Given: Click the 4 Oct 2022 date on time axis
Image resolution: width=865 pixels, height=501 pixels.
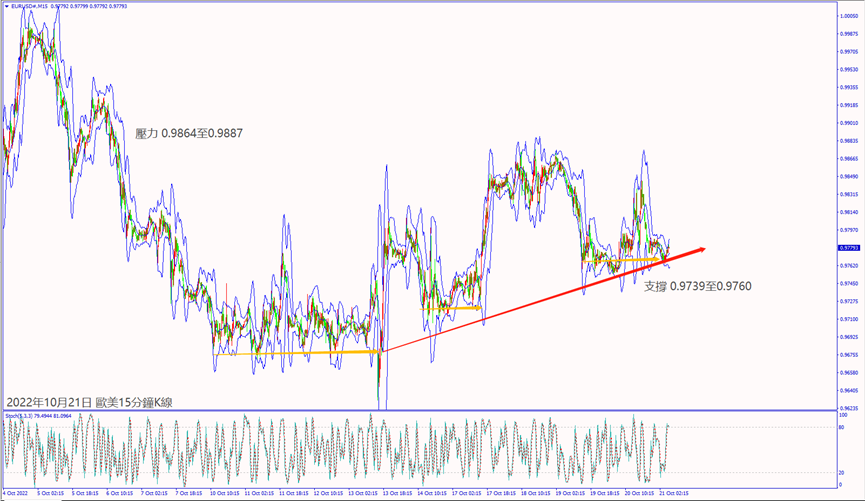Looking at the screenshot, I should (16, 493).
